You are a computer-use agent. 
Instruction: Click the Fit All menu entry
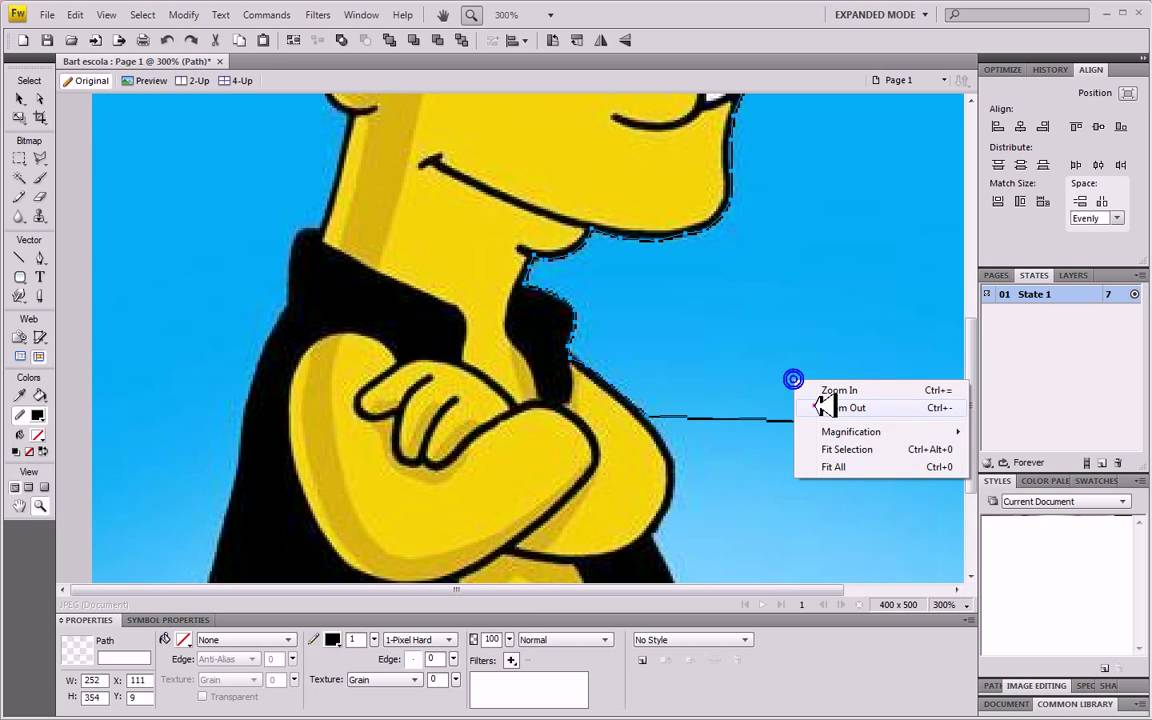(882, 467)
